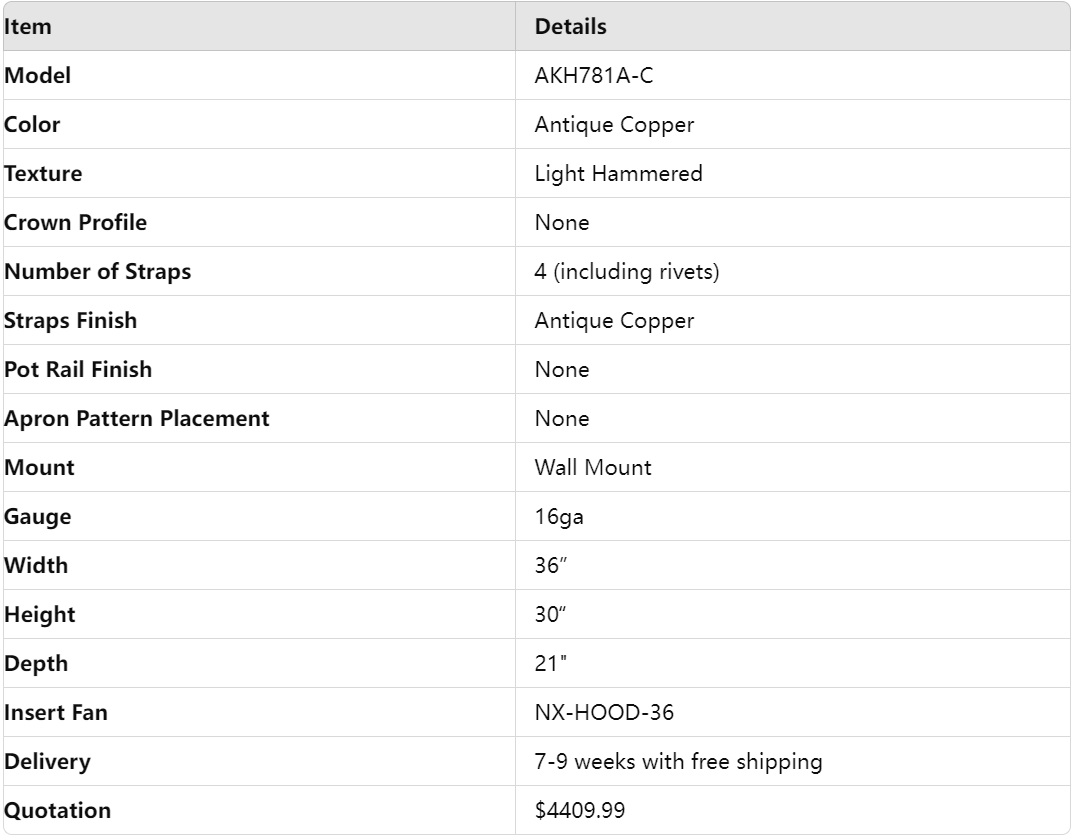1073x837 pixels.
Task: Select the Light Hammered texture value
Action: [x=618, y=174]
